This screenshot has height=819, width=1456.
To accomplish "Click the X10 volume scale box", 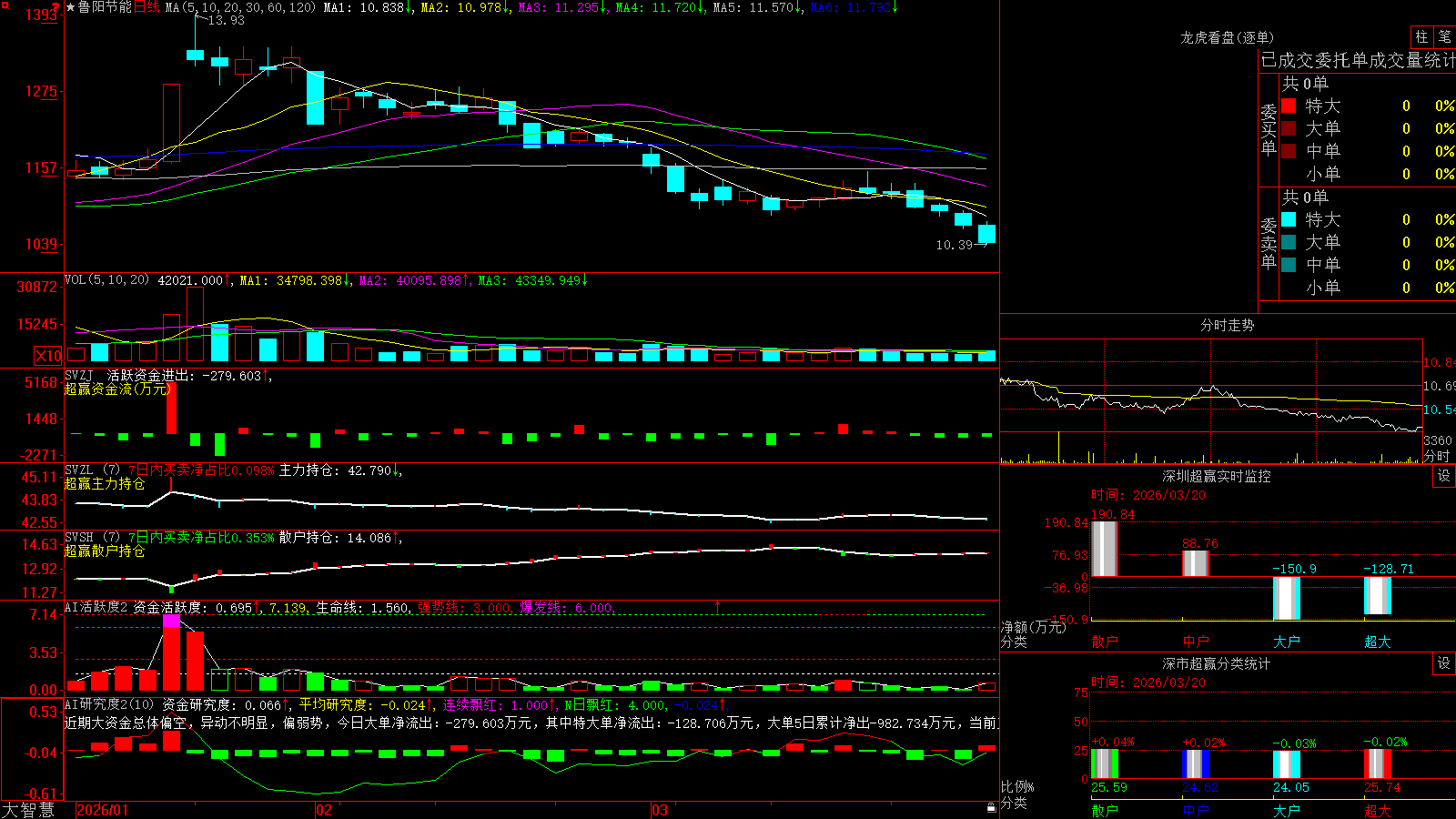I will [x=48, y=356].
